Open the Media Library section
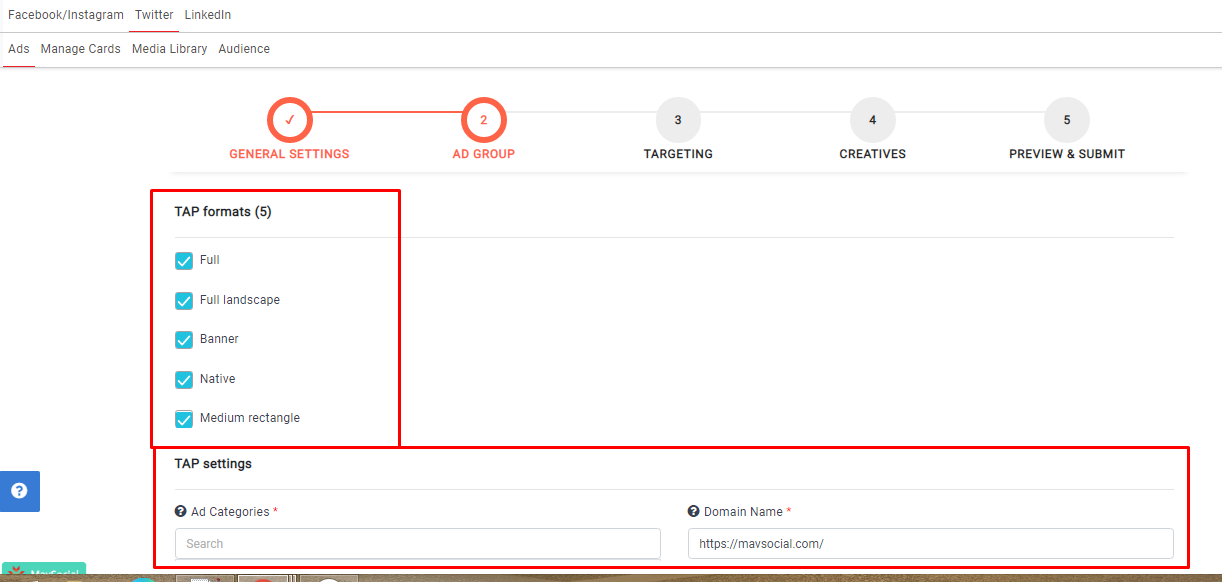 [169, 49]
